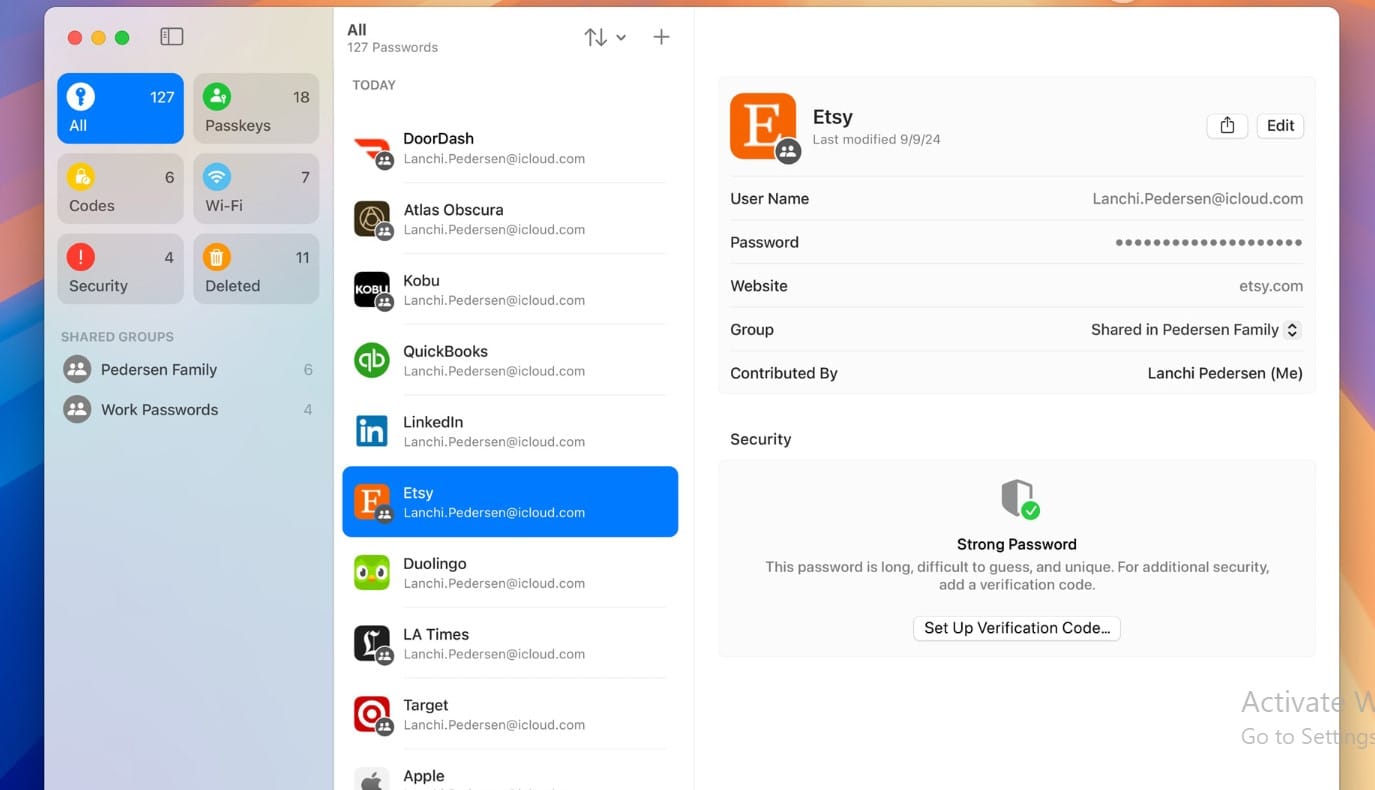Viewport: 1375px width, 790px height.
Task: Click the Deleted trash icon
Action: tap(217, 257)
